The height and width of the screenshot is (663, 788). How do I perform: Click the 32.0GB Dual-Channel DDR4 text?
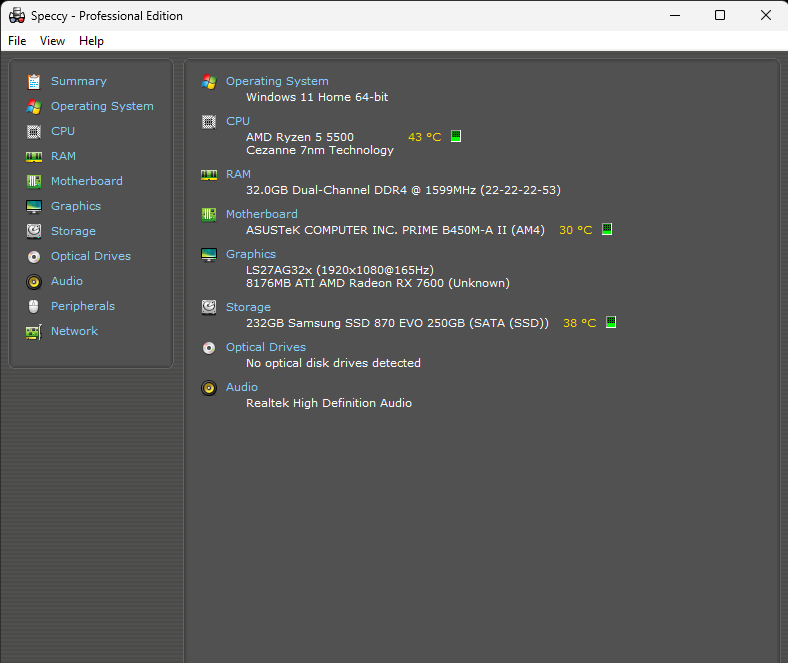404,190
